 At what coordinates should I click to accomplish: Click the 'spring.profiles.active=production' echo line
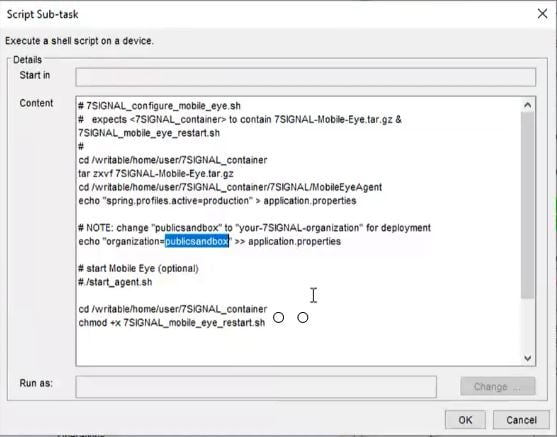coord(217,201)
